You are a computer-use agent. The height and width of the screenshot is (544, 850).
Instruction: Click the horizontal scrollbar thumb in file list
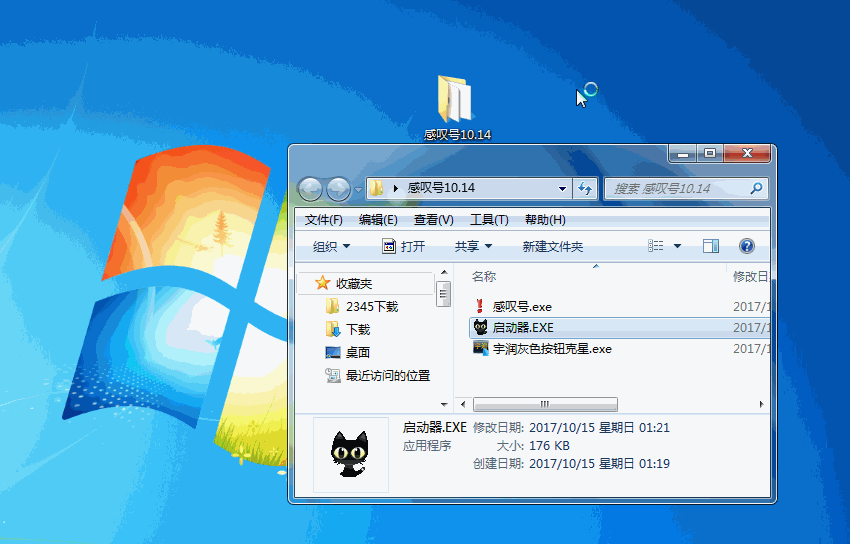pyautogui.click(x=545, y=404)
